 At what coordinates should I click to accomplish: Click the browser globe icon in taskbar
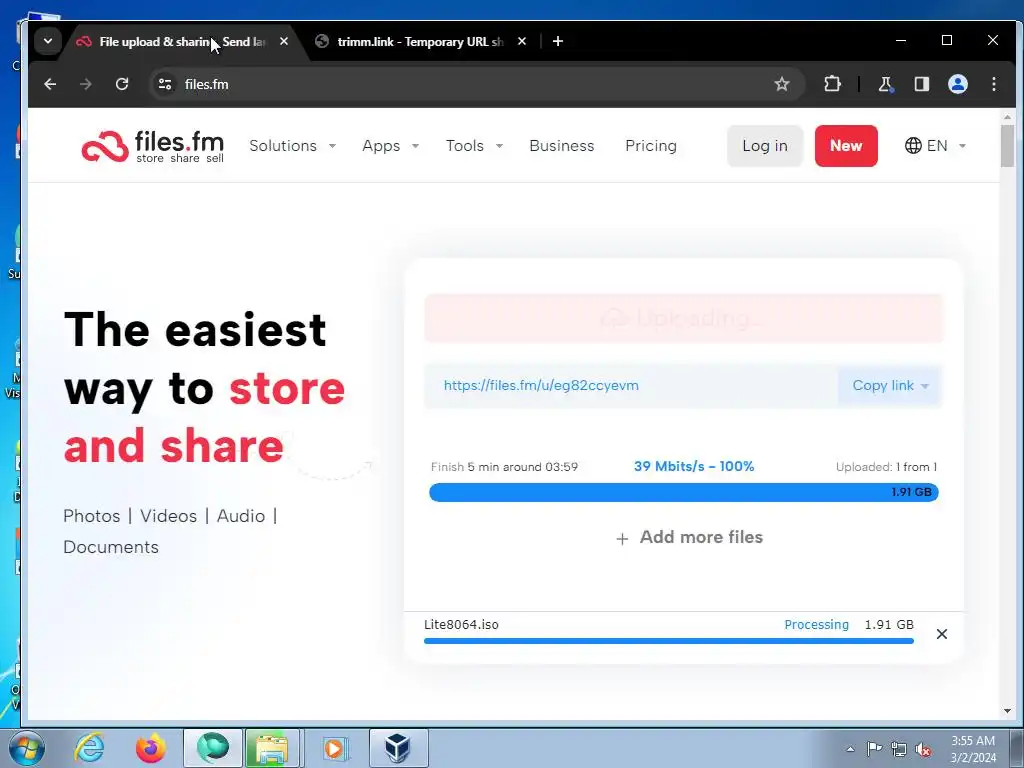point(213,748)
